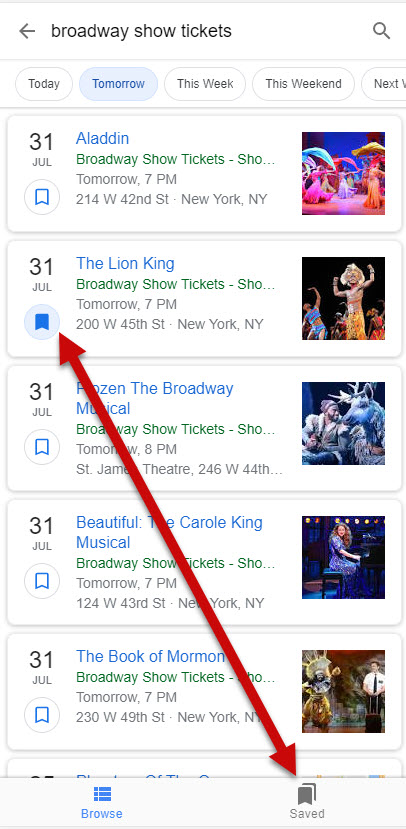The height and width of the screenshot is (829, 406).
Task: Unsave The Lion King bookmark
Action: tap(42, 321)
